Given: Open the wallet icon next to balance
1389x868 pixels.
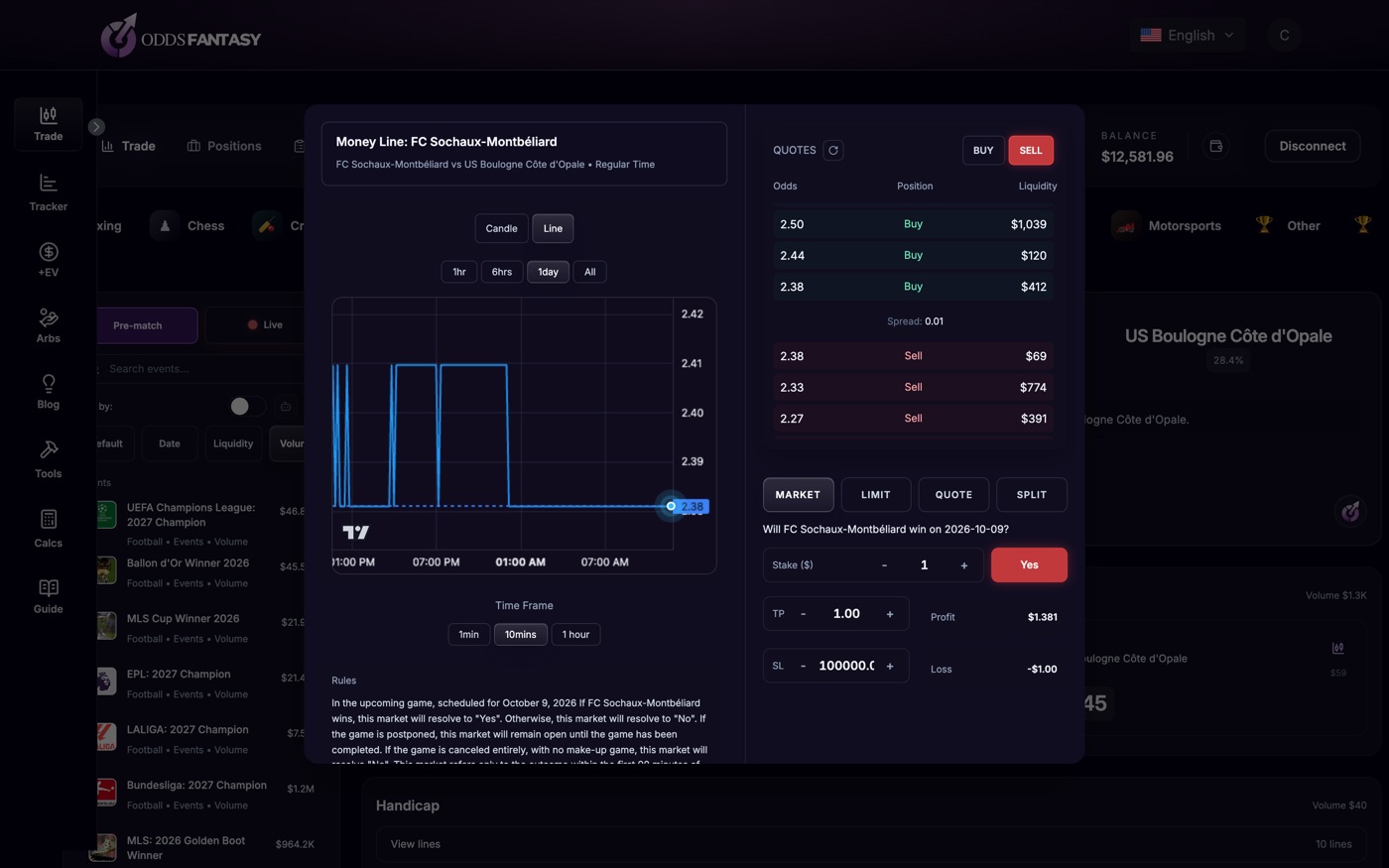Looking at the screenshot, I should click(1215, 147).
